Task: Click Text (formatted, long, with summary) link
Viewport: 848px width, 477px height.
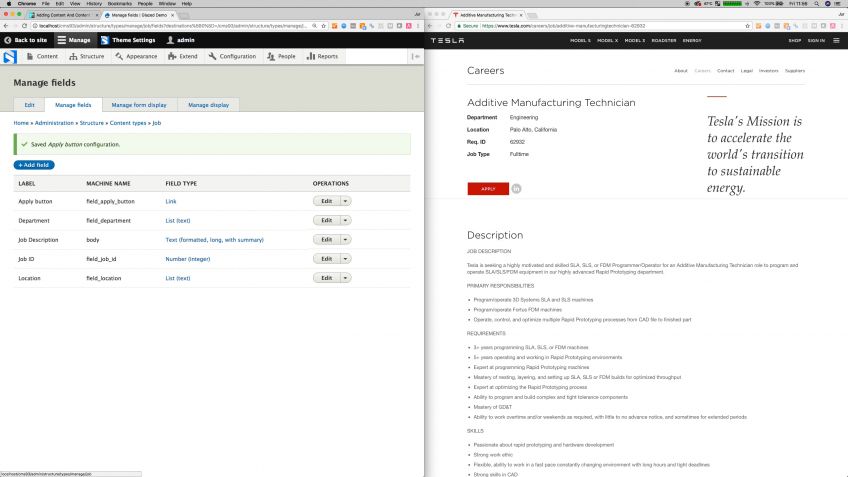Action: click(x=215, y=240)
